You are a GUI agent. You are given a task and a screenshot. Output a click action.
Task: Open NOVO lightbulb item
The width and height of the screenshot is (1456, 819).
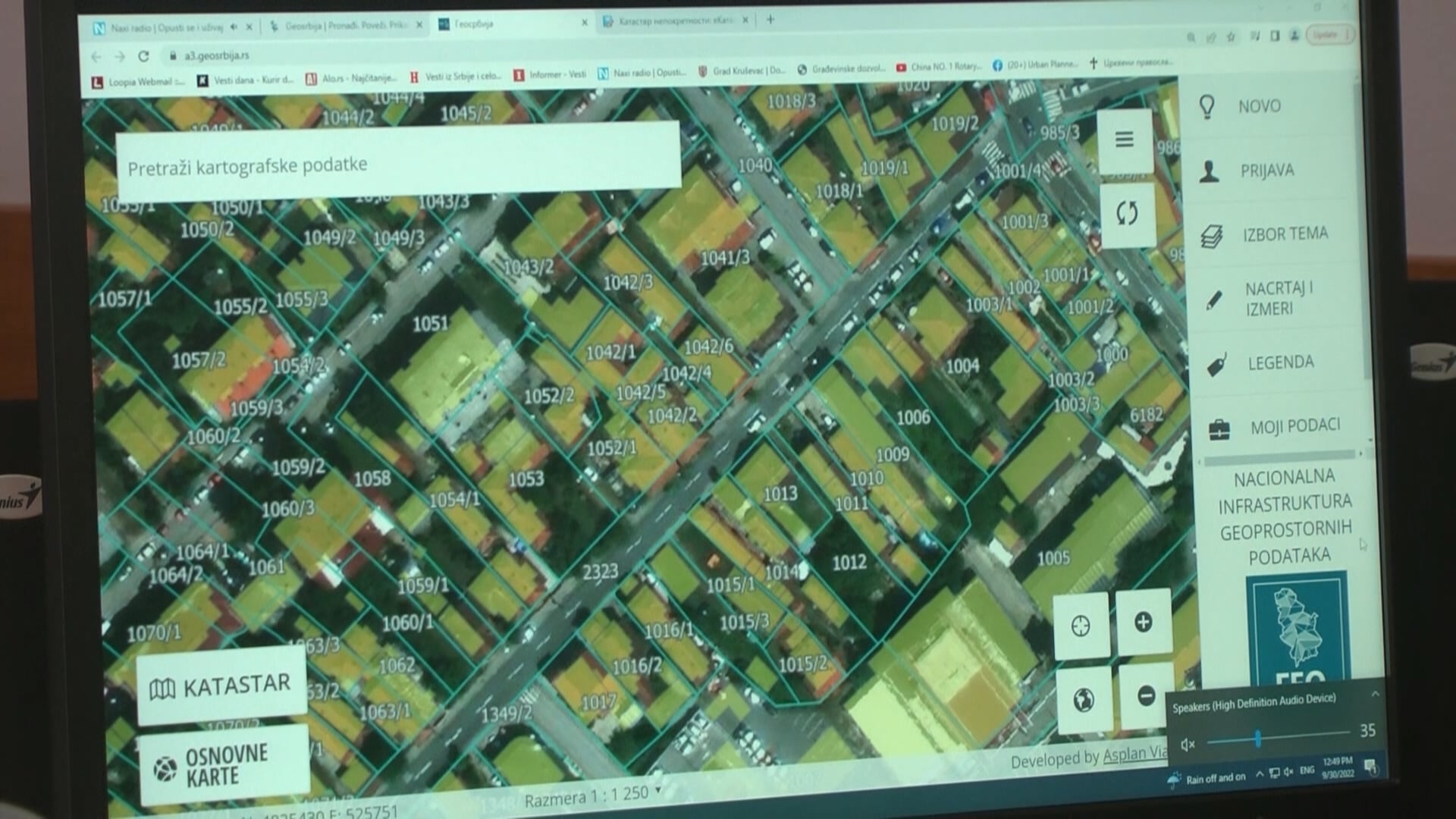pos(1259,106)
